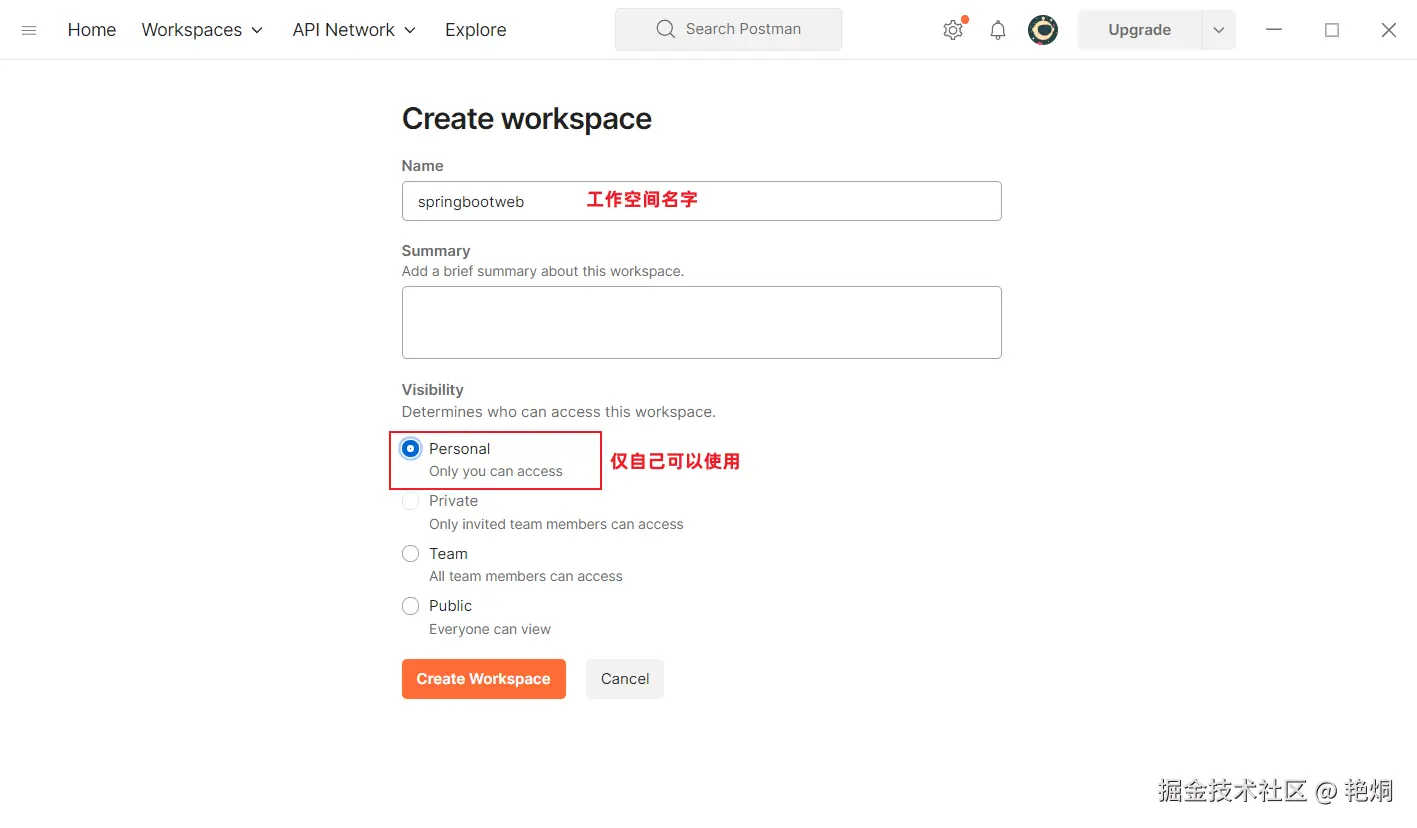1417x828 pixels.
Task: Open the Workspaces dropdown
Action: point(203,30)
